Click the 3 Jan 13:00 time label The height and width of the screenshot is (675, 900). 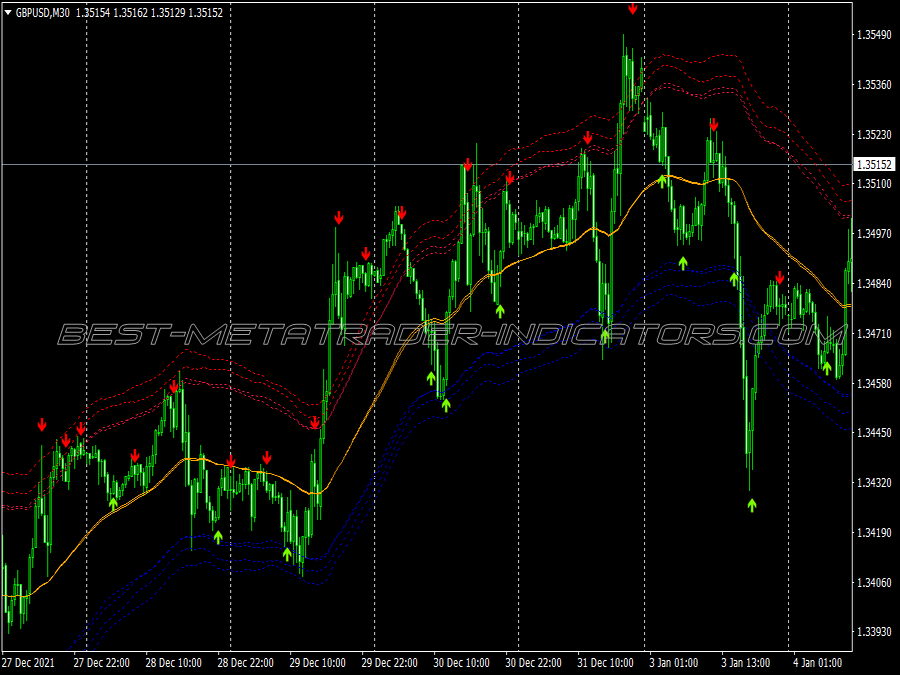click(x=746, y=662)
